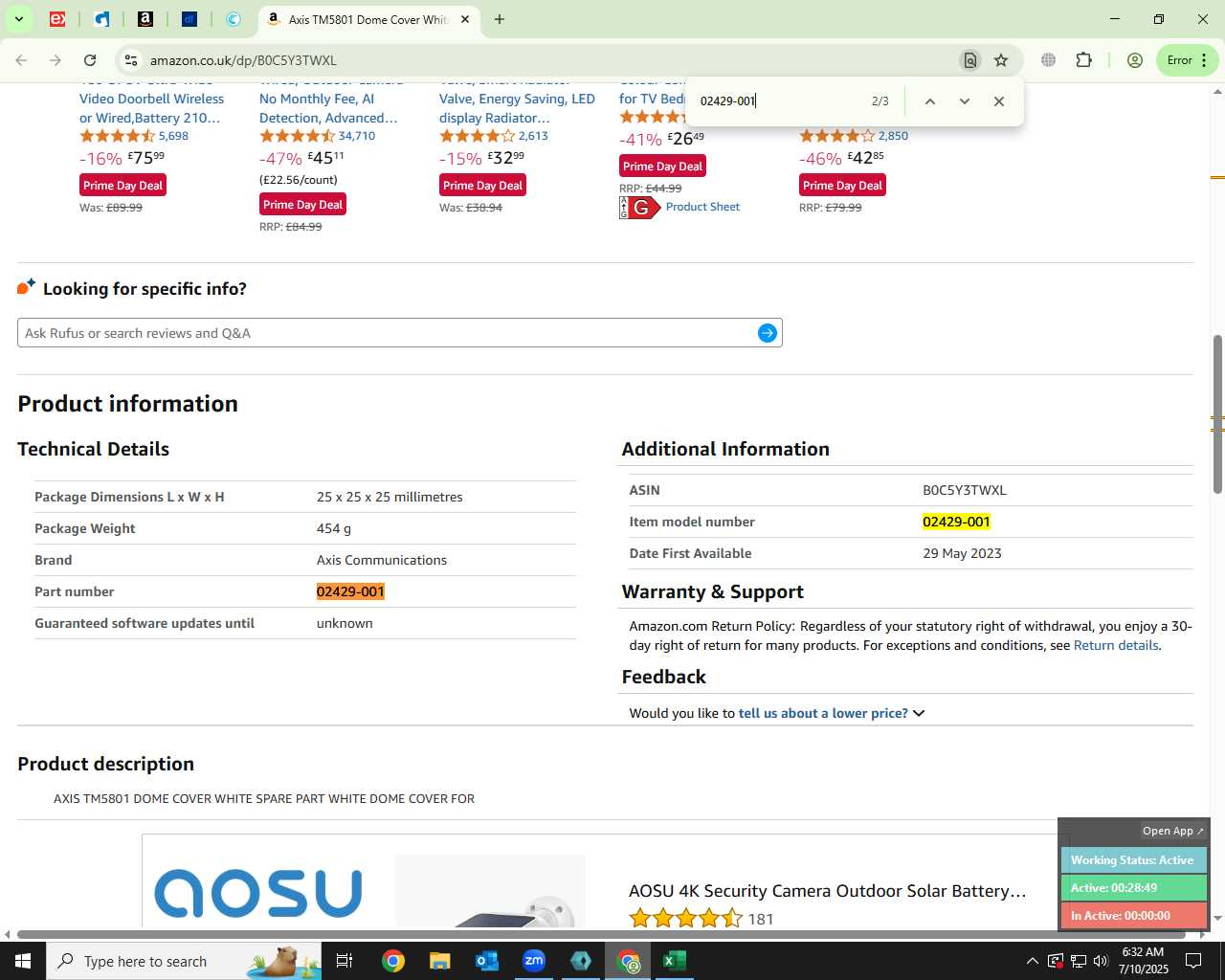Click the AOSU camera star rating
Viewport: 1225px width, 980px height.
[685, 919]
